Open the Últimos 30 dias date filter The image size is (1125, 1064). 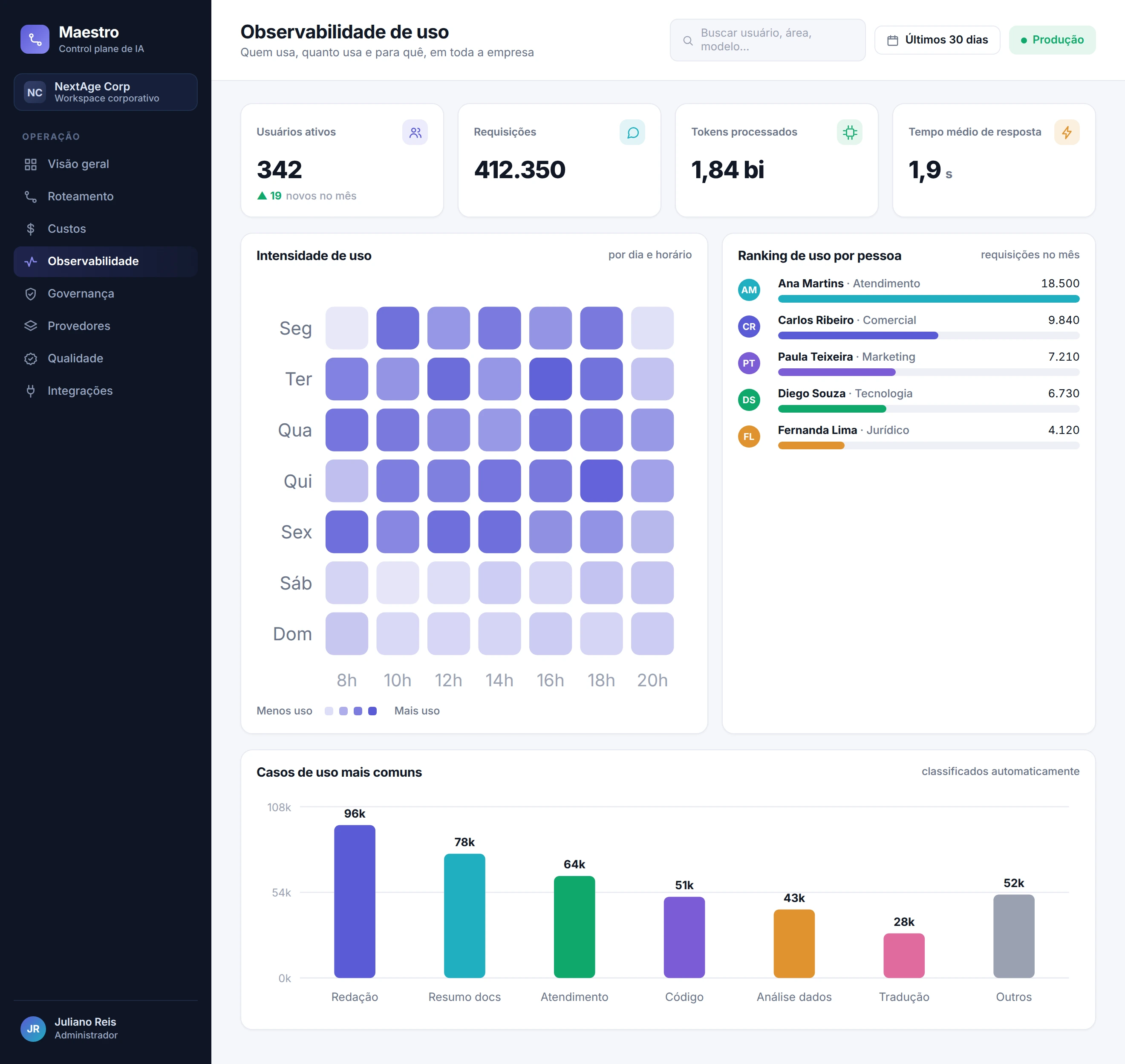pos(937,40)
